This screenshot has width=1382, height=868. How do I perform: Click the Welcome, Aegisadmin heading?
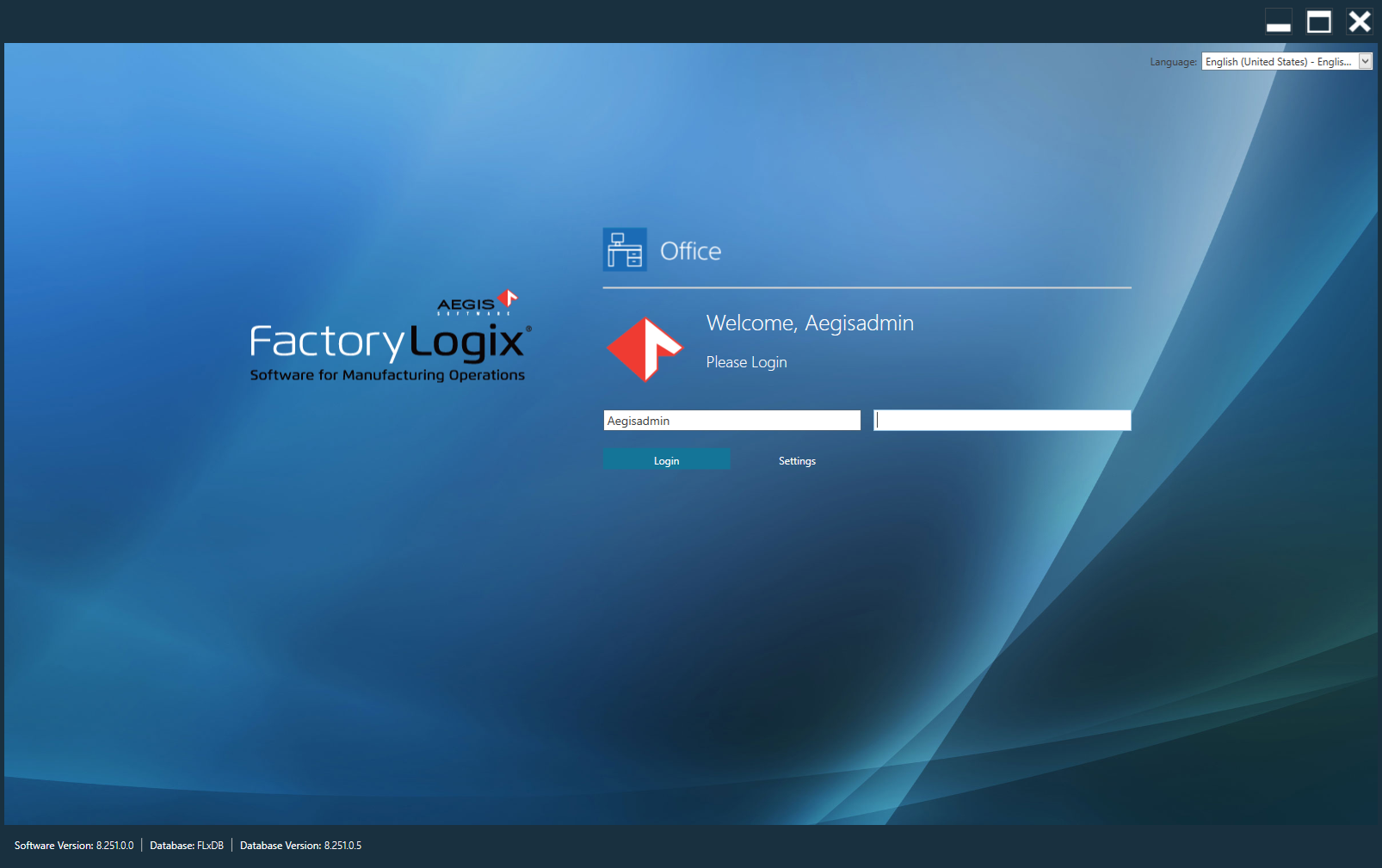click(809, 323)
